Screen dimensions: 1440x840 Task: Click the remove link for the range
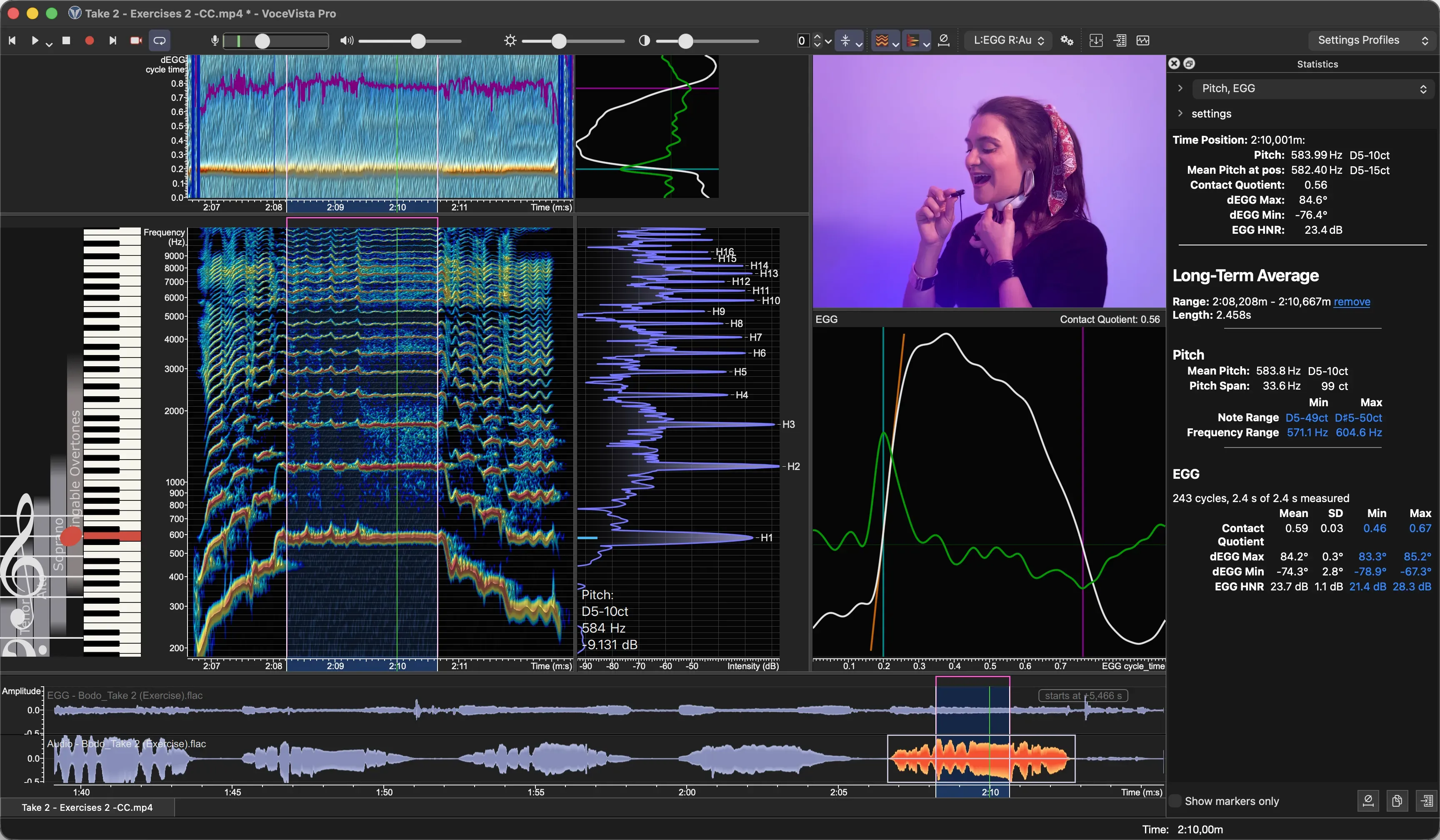click(1351, 302)
